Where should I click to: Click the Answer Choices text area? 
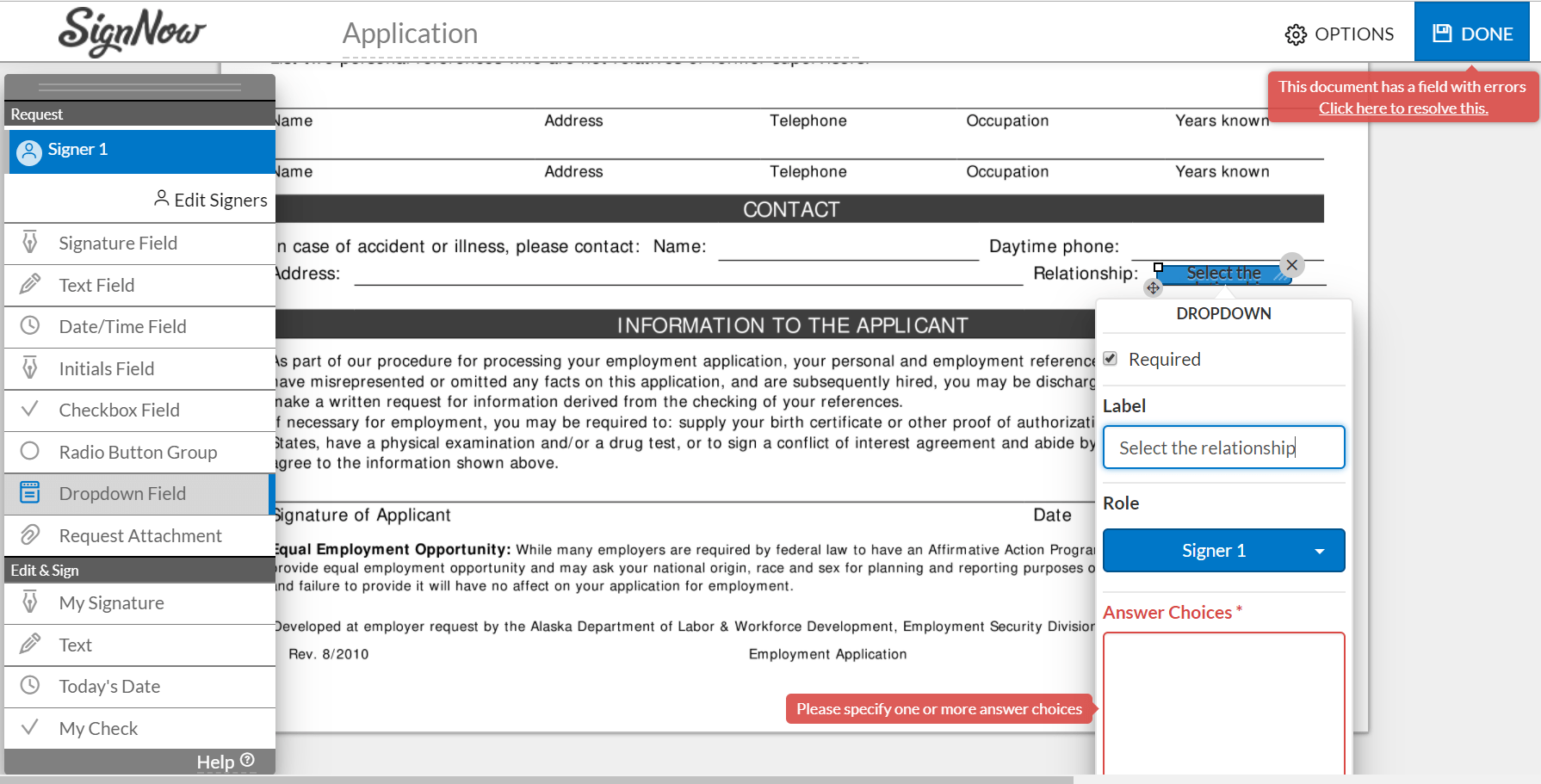click(x=1223, y=706)
